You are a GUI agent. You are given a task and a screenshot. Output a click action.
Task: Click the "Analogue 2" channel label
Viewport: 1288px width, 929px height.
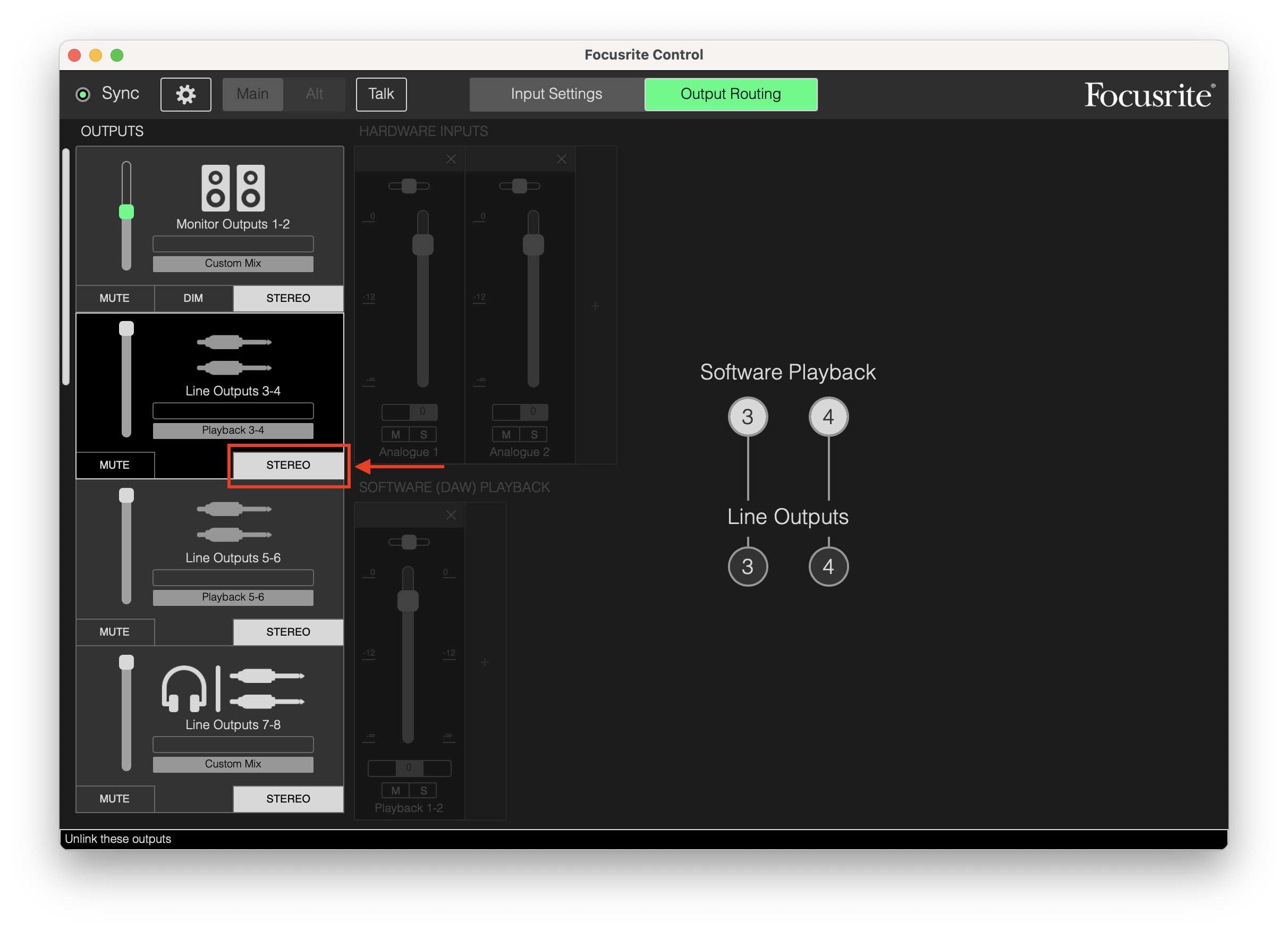(520, 452)
